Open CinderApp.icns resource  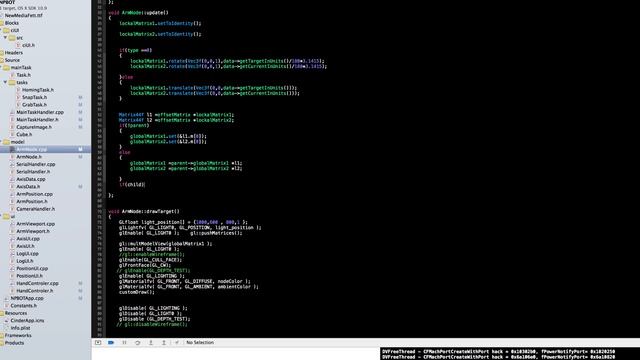(27, 321)
